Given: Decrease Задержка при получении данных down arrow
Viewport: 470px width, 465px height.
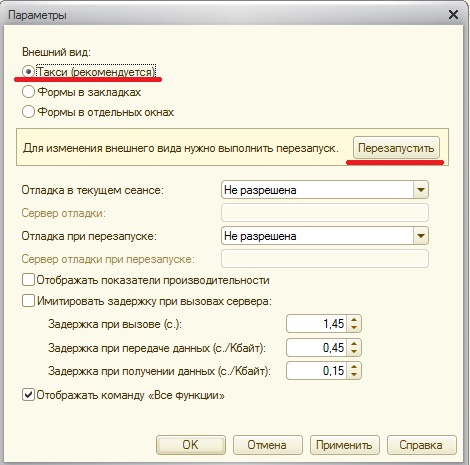Looking at the screenshot, I should pos(354,375).
